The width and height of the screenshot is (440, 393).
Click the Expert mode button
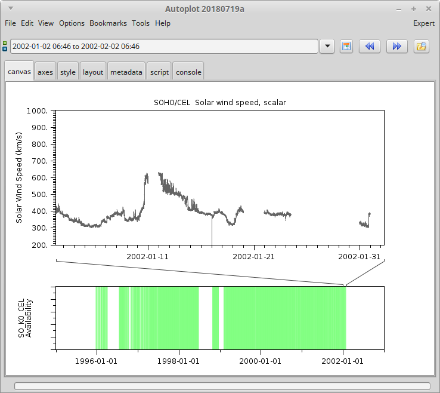424,23
